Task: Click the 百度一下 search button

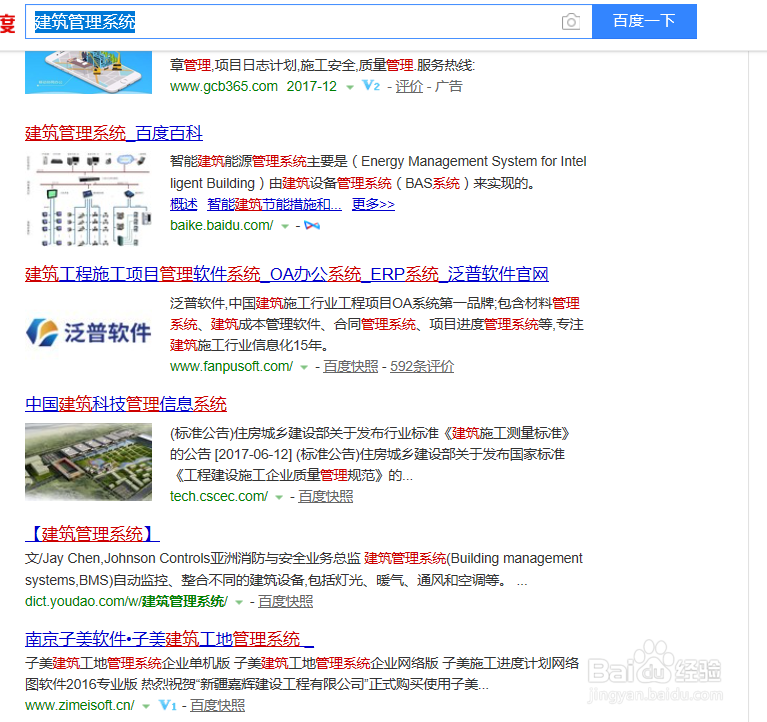Action: click(644, 22)
